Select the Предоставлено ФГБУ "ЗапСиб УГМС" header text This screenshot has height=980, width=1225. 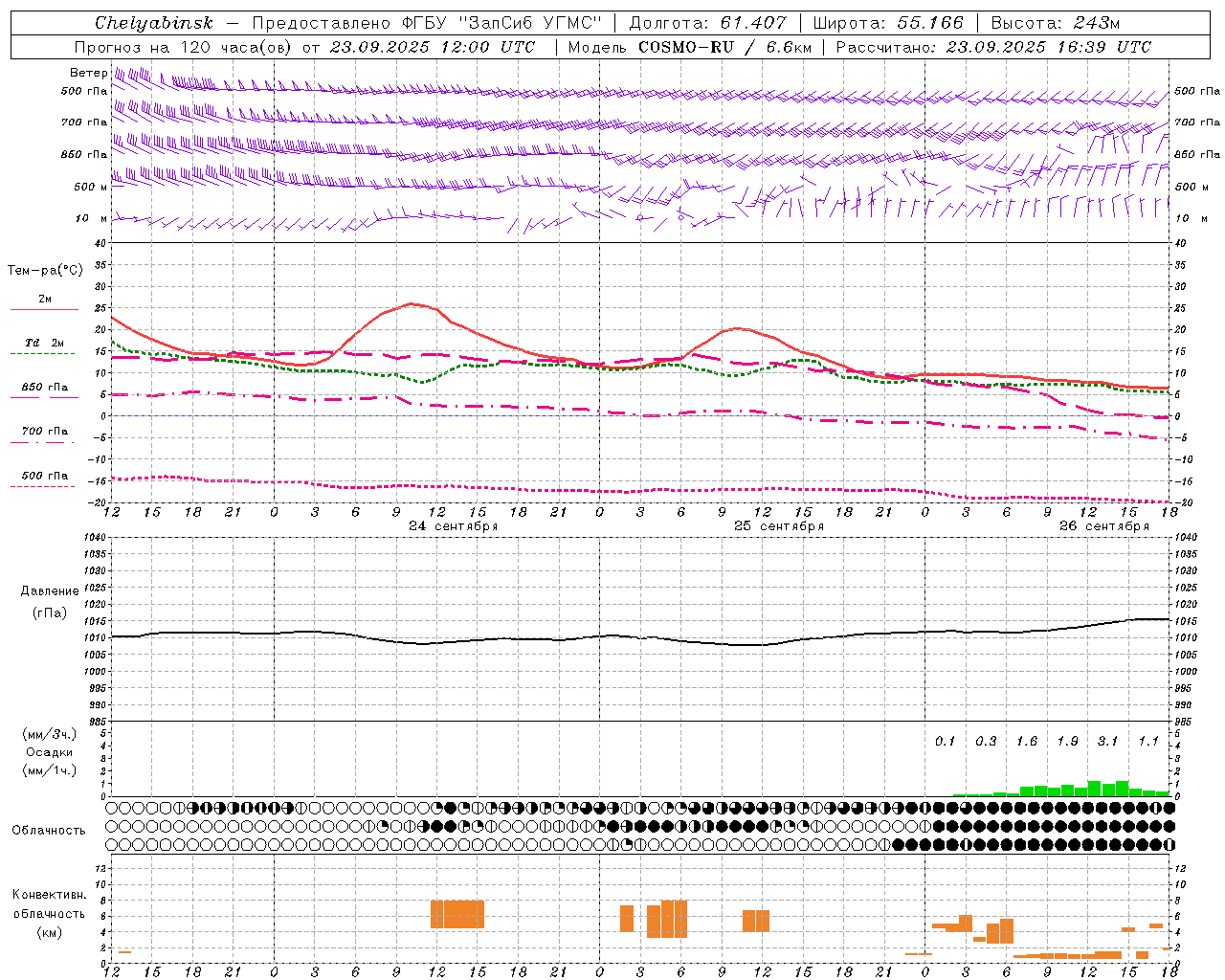click(426, 23)
